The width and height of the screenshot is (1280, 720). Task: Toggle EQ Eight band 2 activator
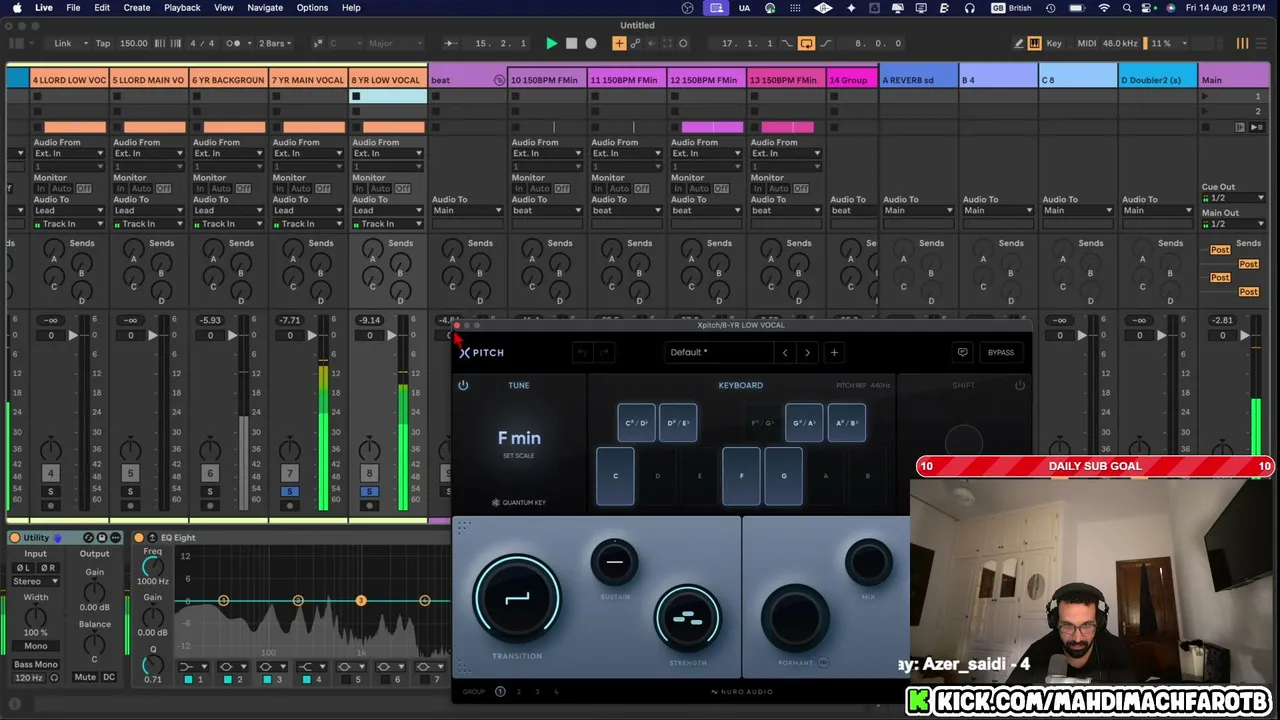point(227,680)
